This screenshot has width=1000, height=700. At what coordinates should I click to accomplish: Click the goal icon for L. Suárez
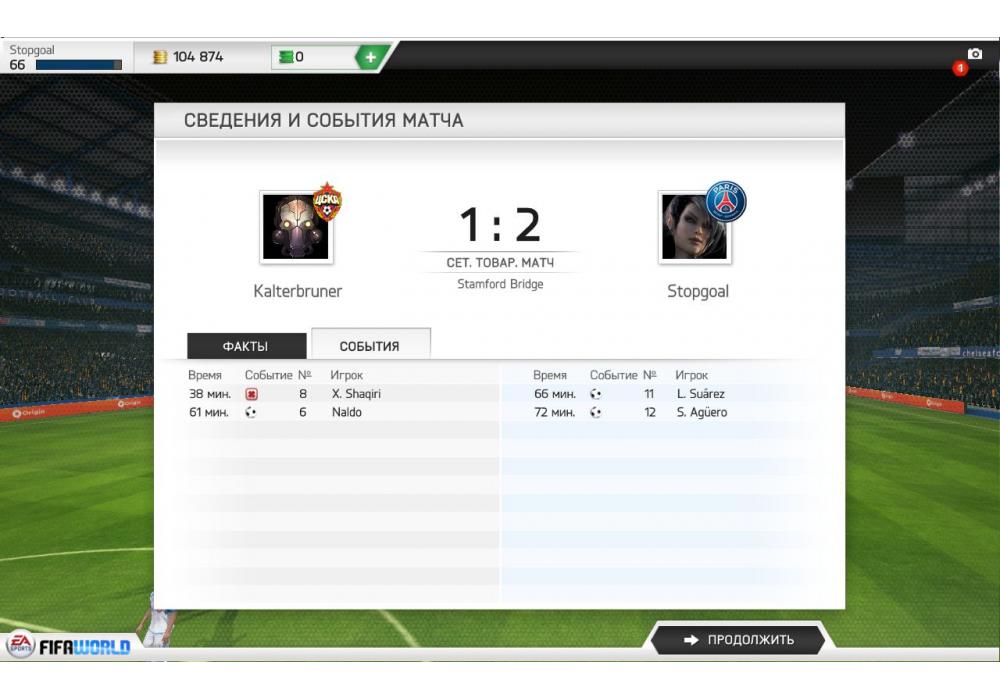tap(596, 394)
